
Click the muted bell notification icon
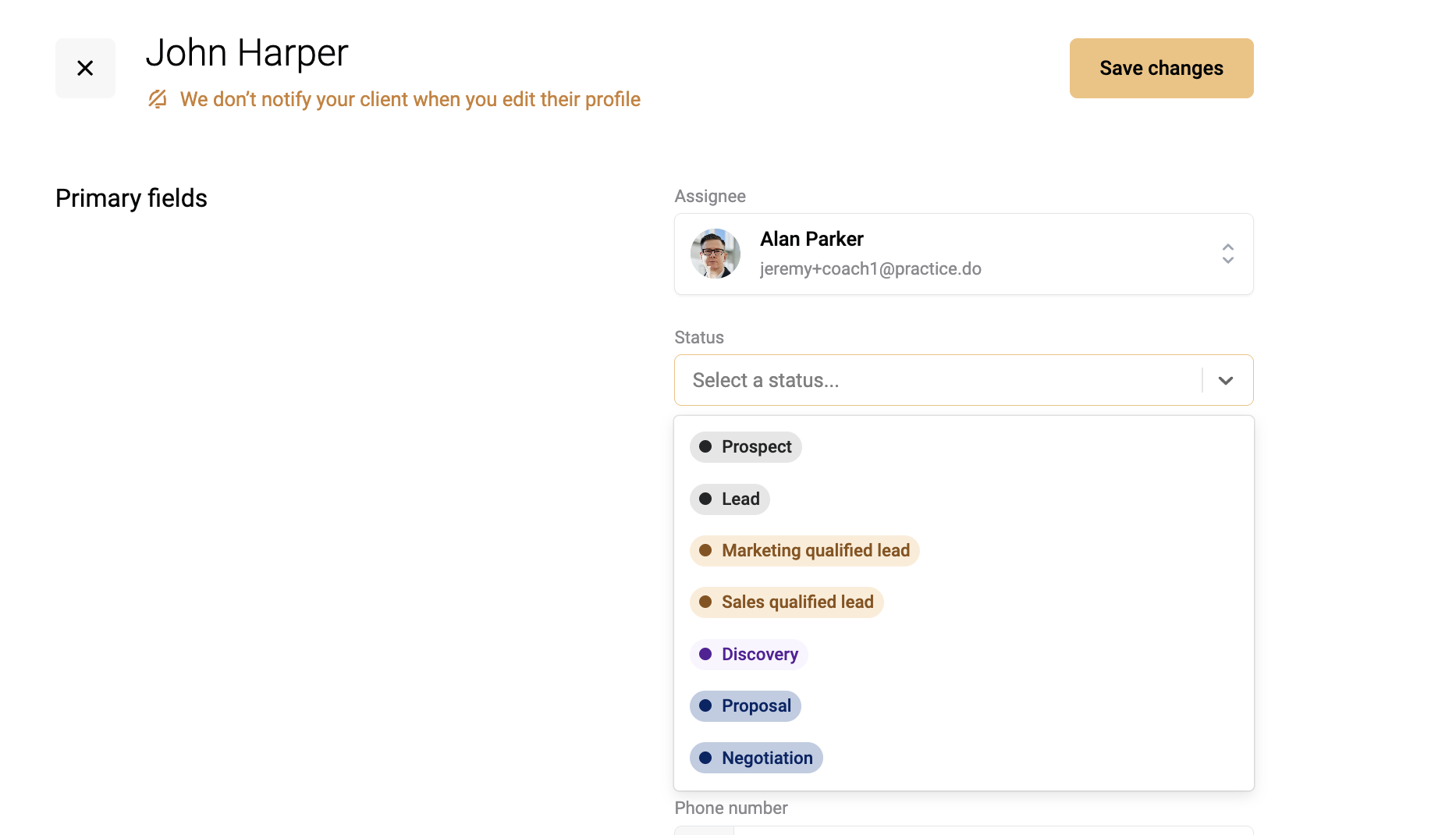click(x=158, y=99)
